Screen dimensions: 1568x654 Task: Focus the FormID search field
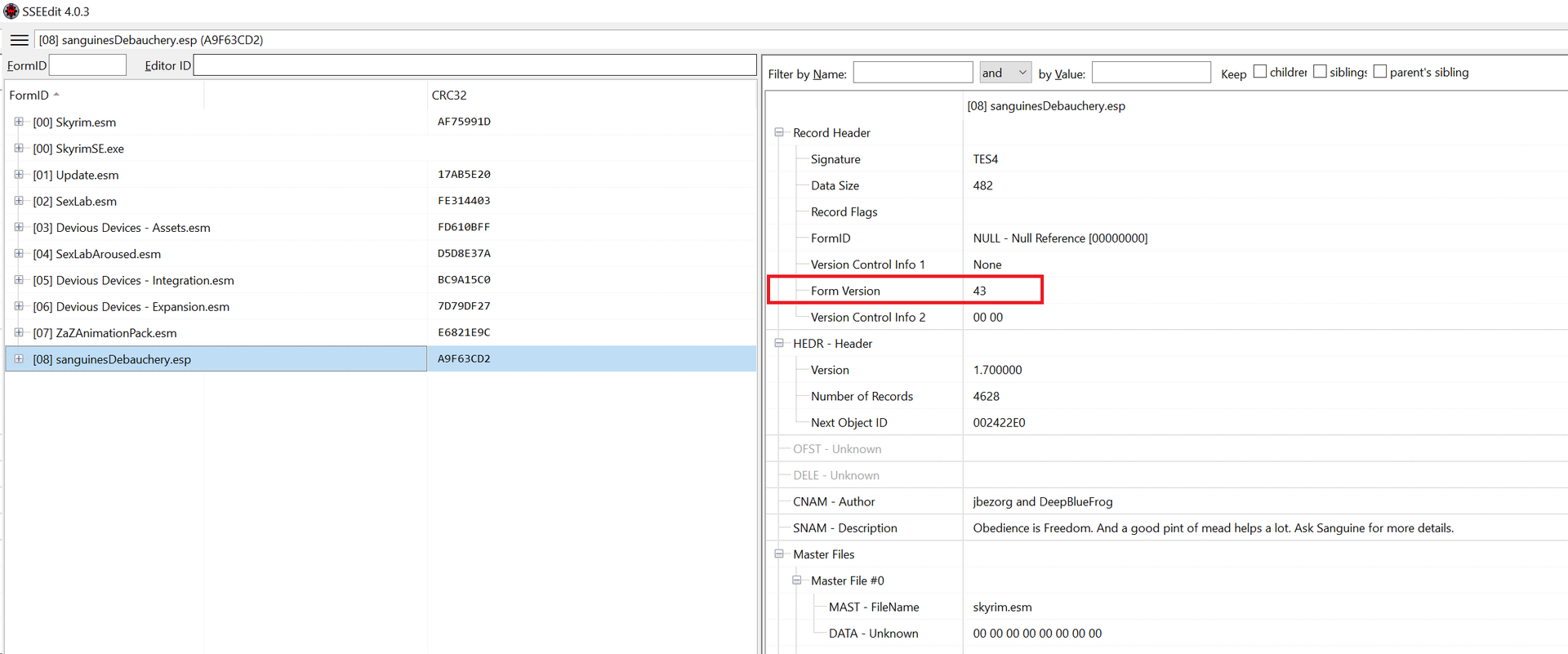87,65
